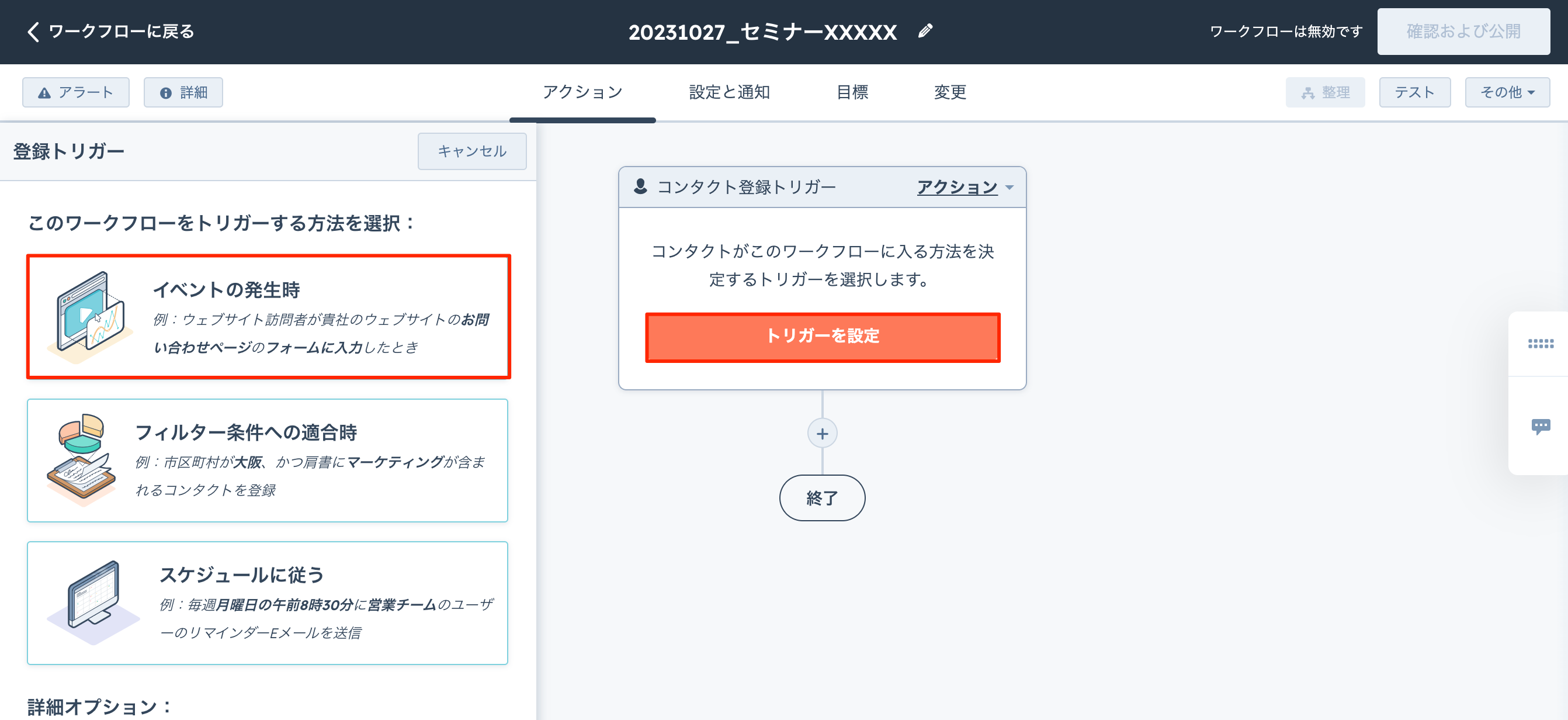Open the アクション dropdown on trigger card
1568x720 pixels.
965,188
